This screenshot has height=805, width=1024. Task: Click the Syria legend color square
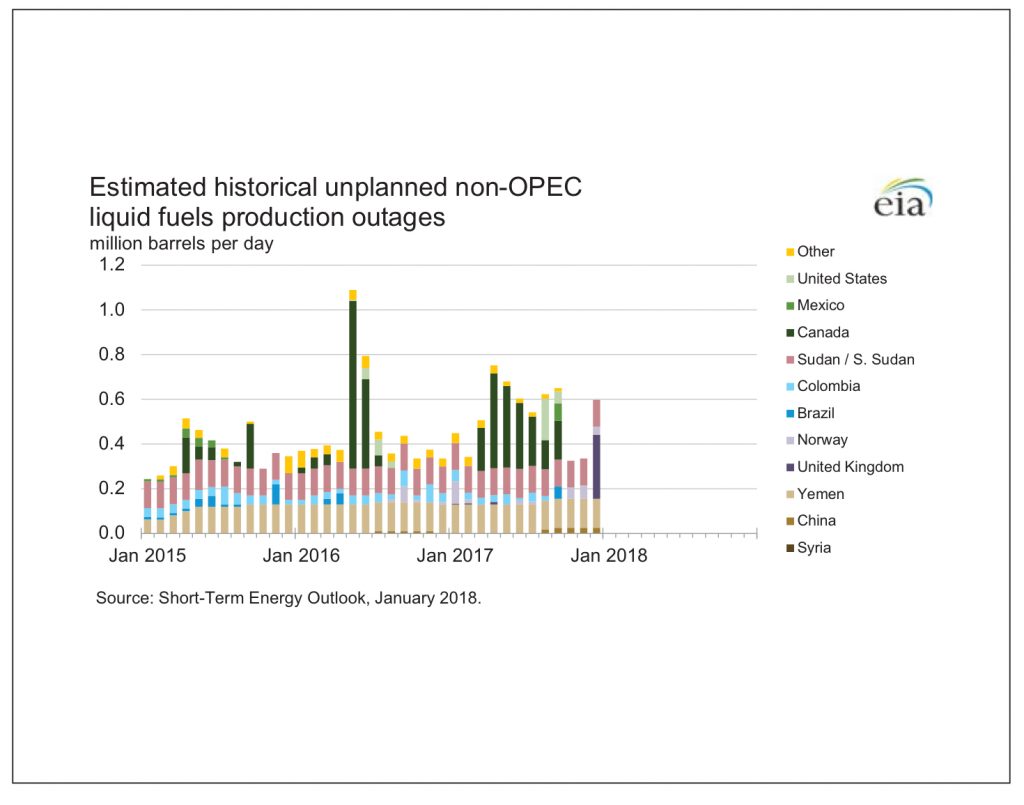coord(789,548)
